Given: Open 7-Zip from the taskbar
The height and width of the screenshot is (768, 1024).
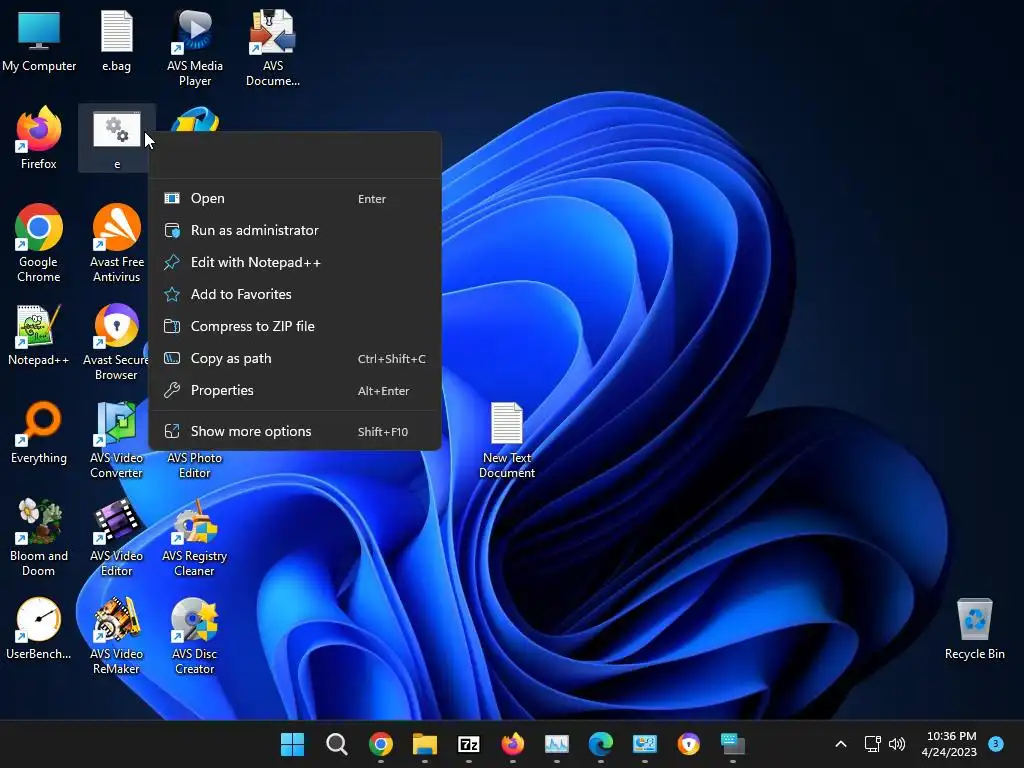Looking at the screenshot, I should tap(469, 744).
